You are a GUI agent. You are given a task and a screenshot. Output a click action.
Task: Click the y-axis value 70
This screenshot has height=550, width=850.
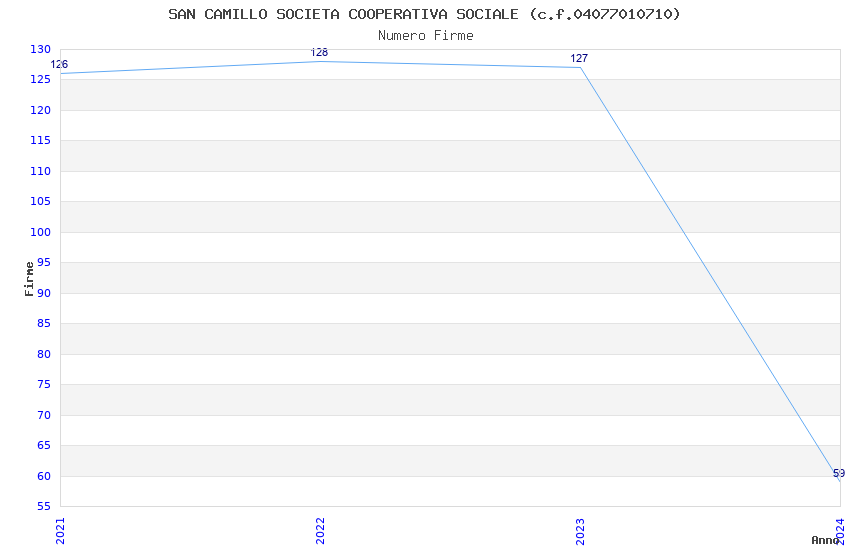click(x=43, y=415)
